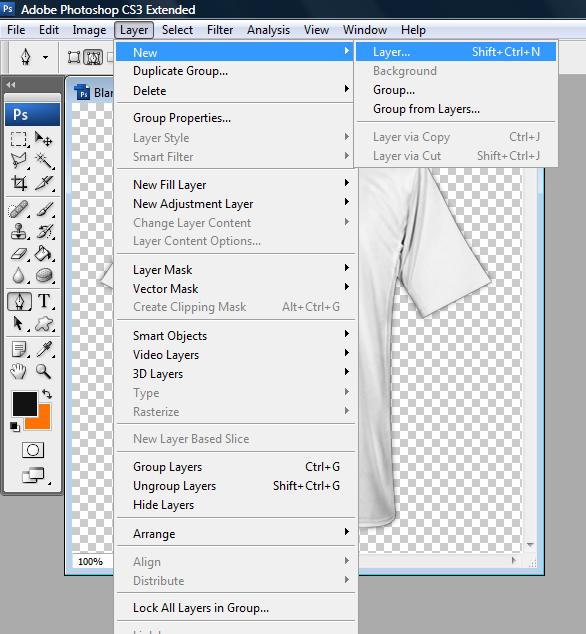
Task: Select the Paint Bucket tool
Action: coord(44,254)
